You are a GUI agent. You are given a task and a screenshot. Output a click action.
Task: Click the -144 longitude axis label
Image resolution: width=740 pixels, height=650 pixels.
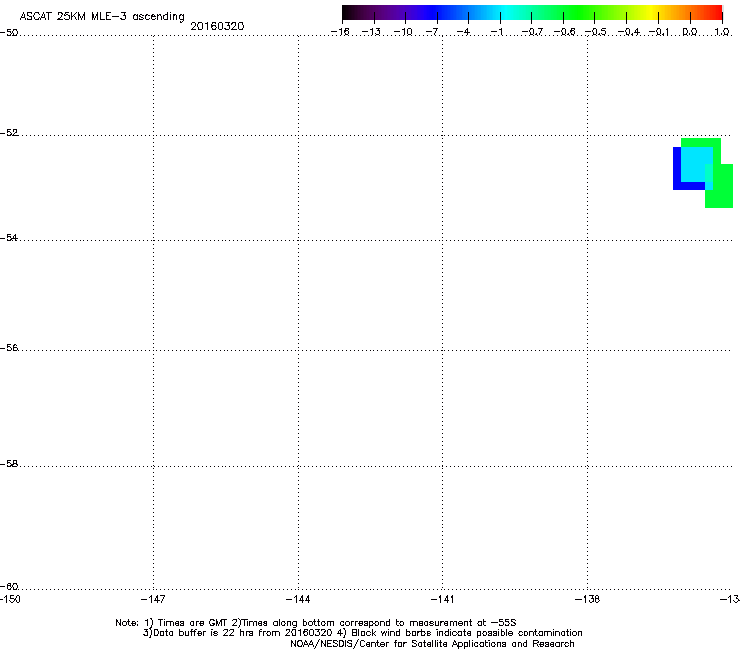[298, 599]
